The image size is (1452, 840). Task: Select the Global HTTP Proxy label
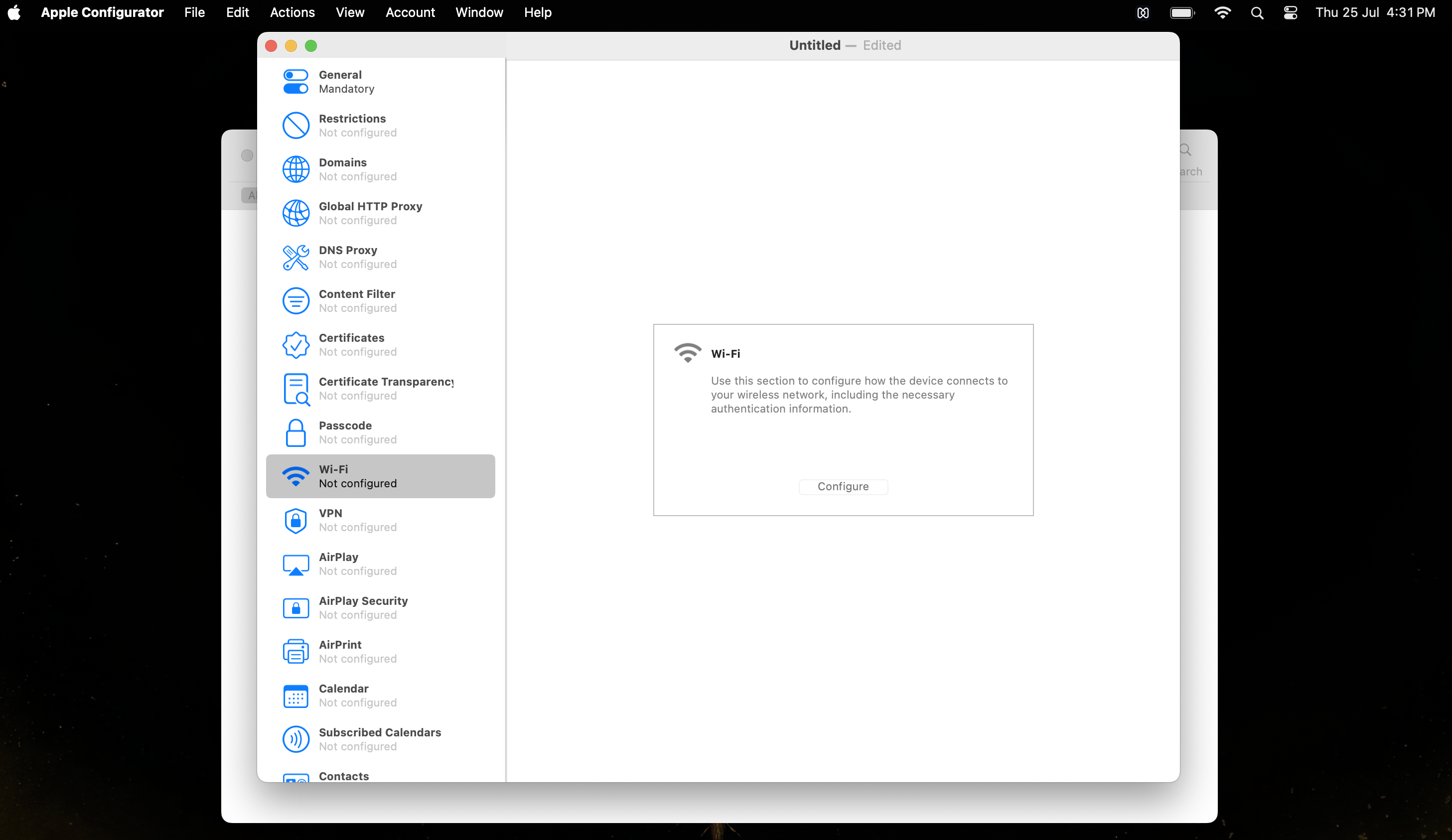click(x=371, y=206)
